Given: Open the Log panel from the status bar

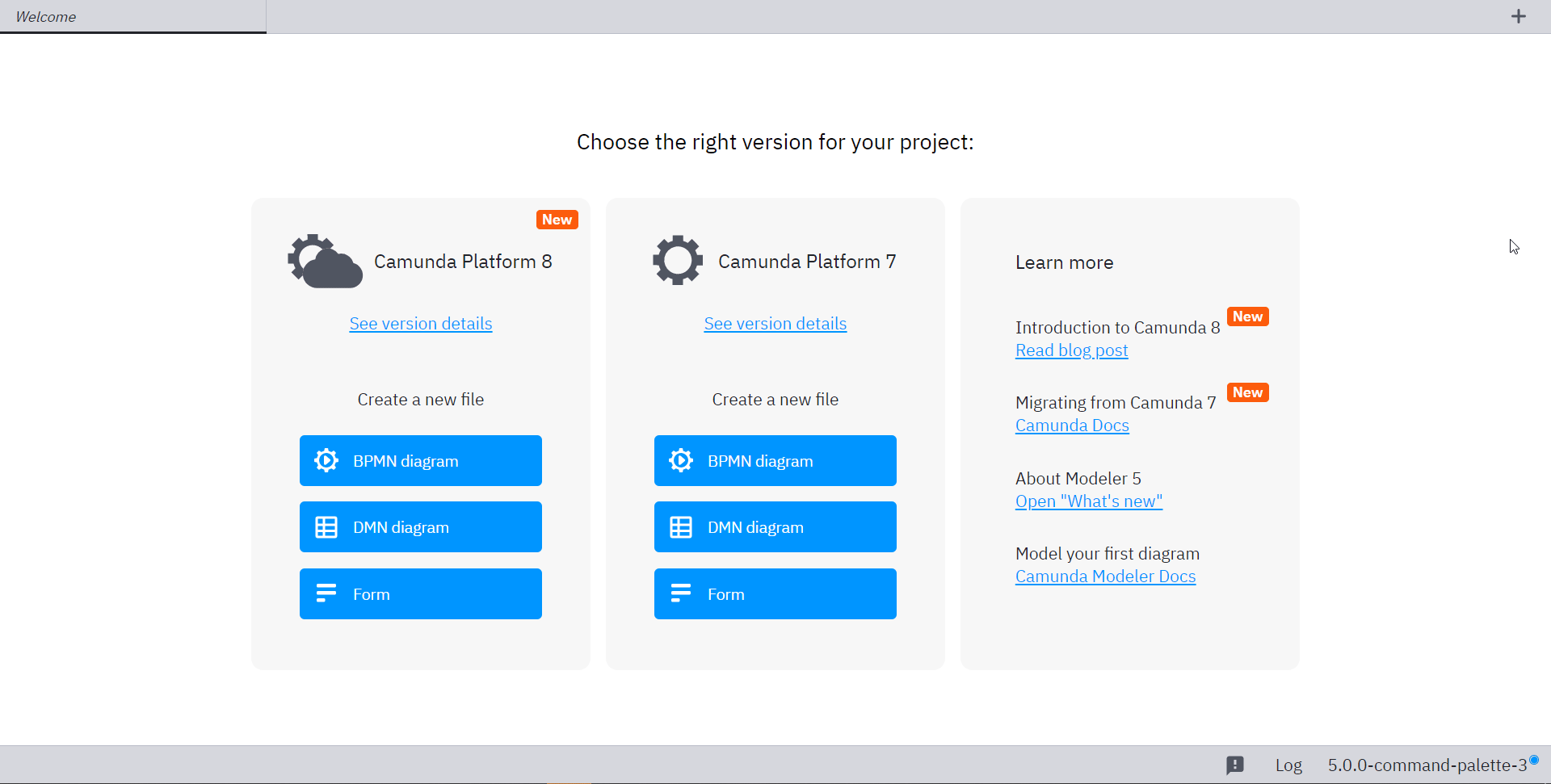Looking at the screenshot, I should click(x=1288, y=765).
